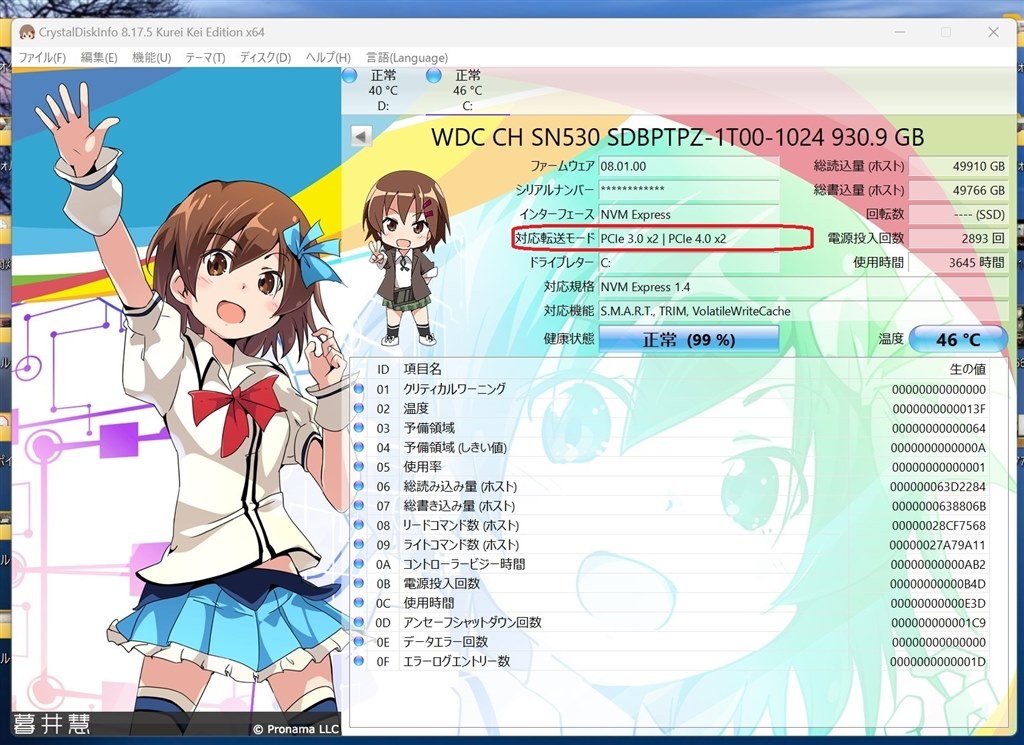Click the 46 °C temperature button

tap(958, 340)
